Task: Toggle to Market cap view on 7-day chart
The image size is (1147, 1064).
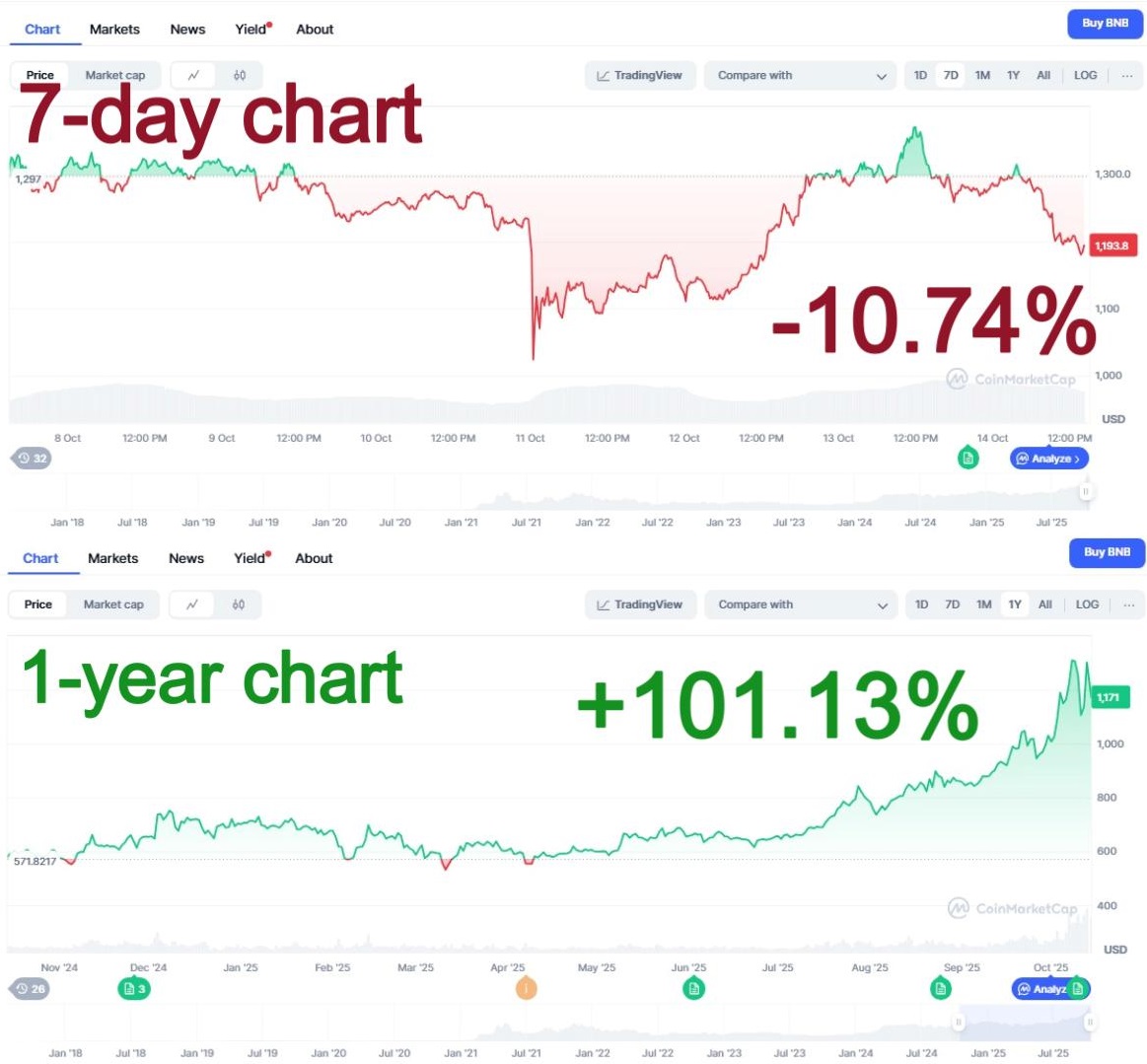Action: tap(114, 75)
